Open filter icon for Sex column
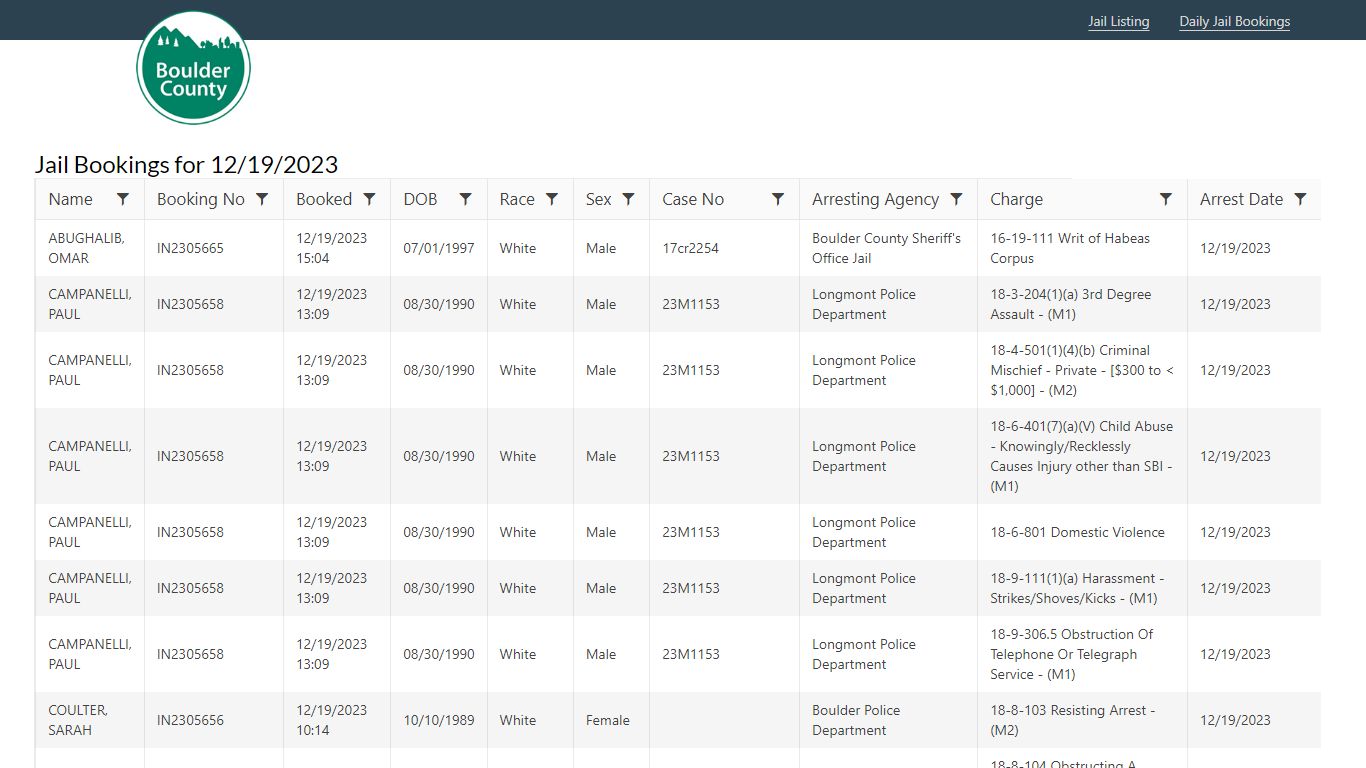The image size is (1366, 768). click(x=628, y=199)
